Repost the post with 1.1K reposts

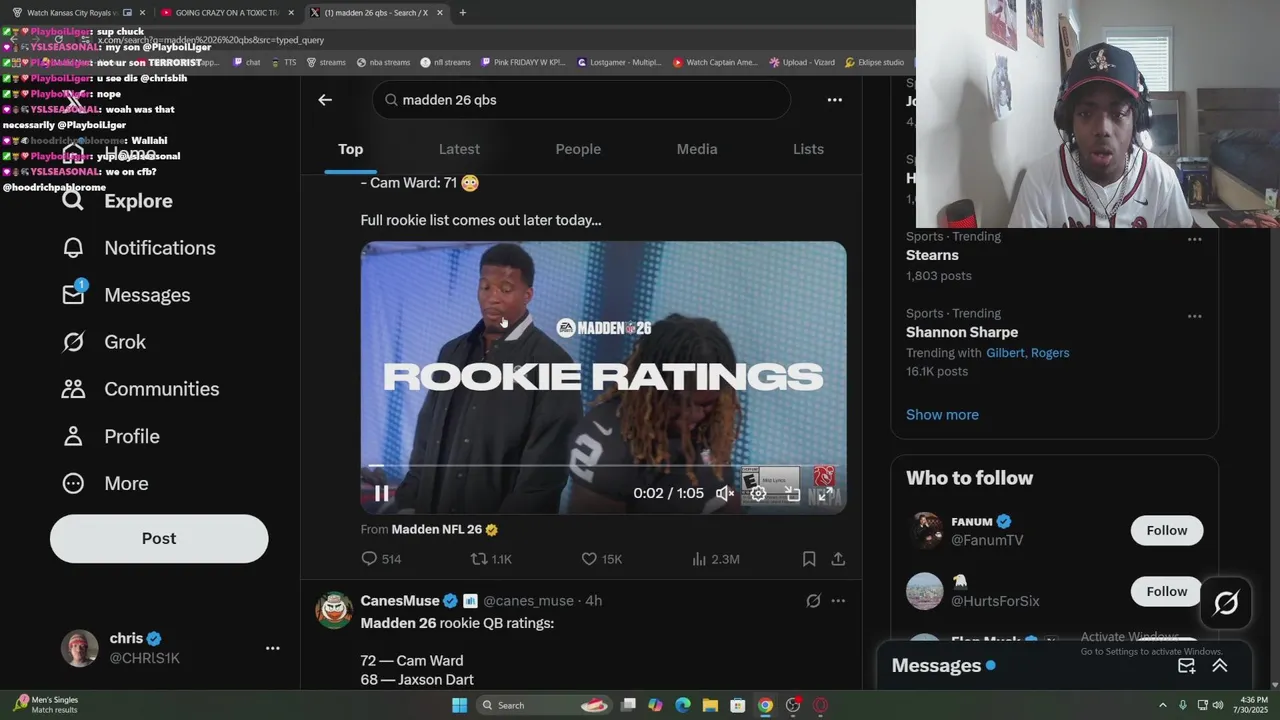pyautogui.click(x=491, y=559)
